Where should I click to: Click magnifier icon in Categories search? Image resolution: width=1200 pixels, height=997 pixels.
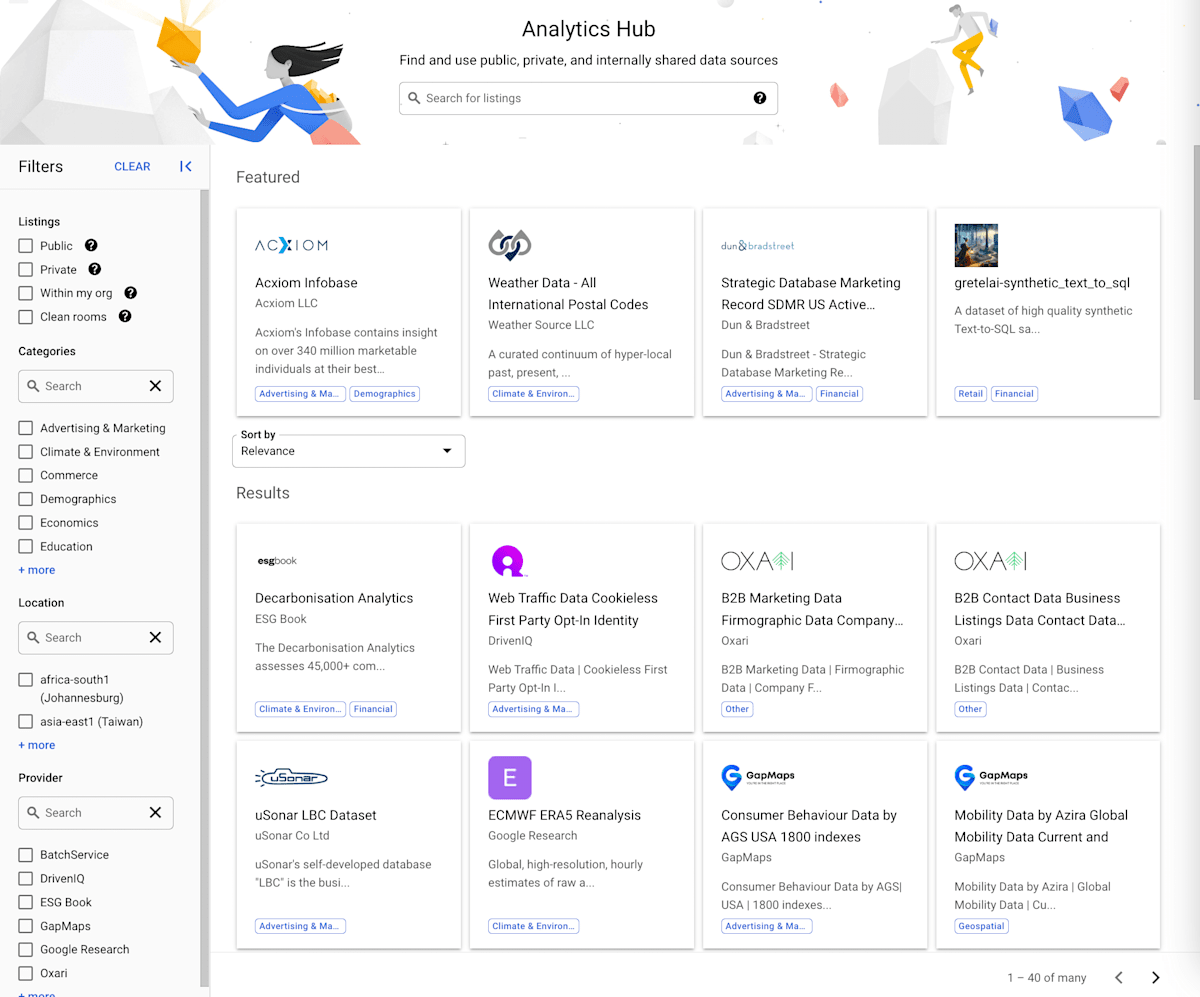click(x=33, y=386)
